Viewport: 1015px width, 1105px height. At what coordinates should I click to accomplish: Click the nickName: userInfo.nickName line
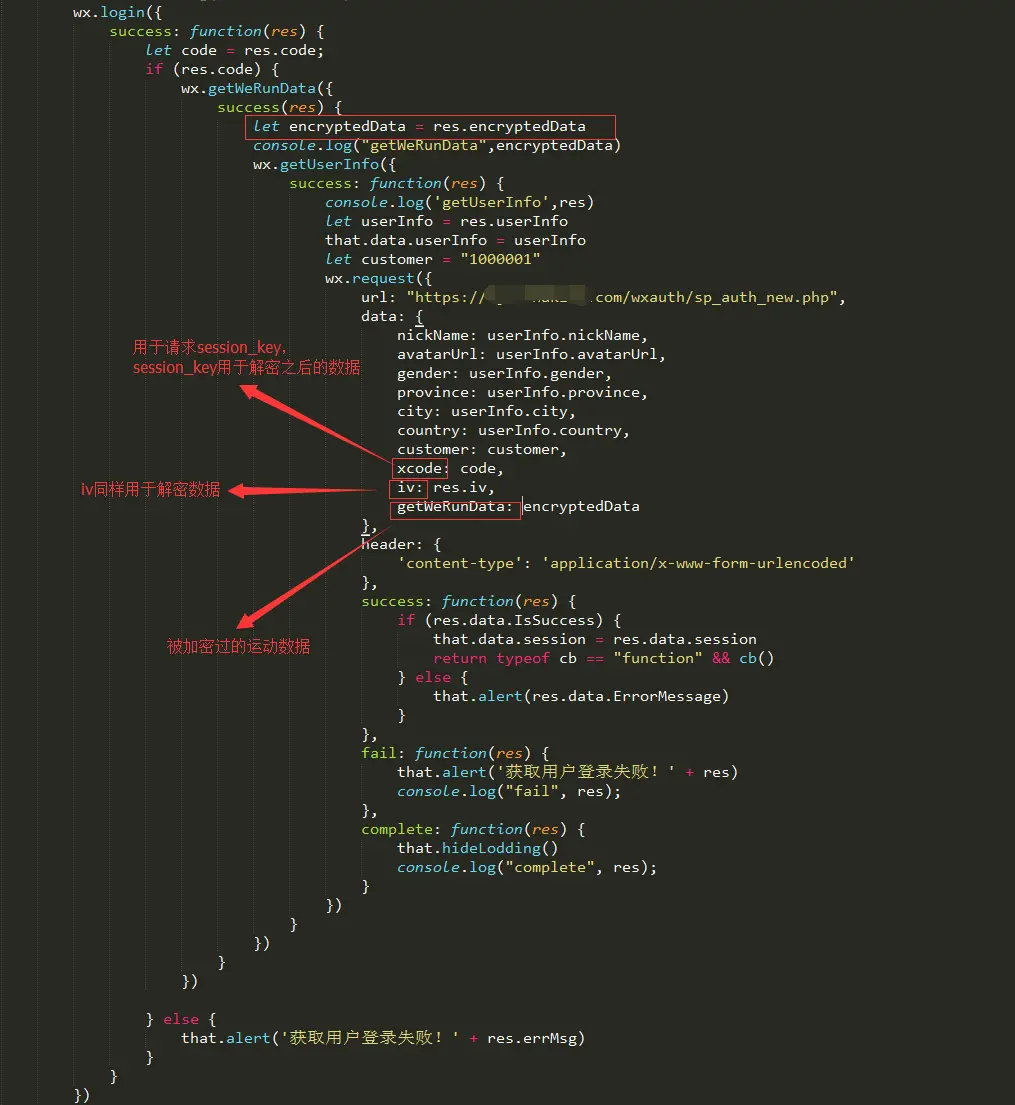point(522,335)
